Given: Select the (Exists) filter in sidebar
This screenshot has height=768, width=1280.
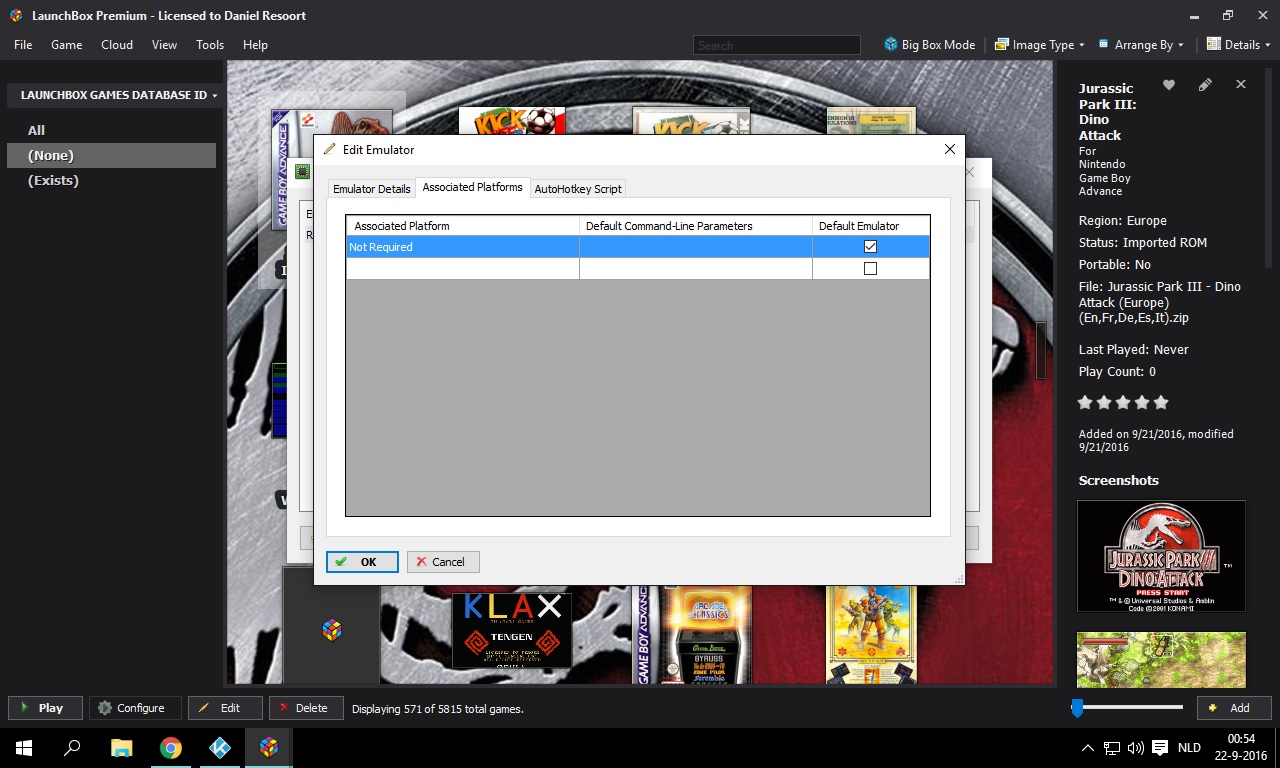Looking at the screenshot, I should click(111, 180).
